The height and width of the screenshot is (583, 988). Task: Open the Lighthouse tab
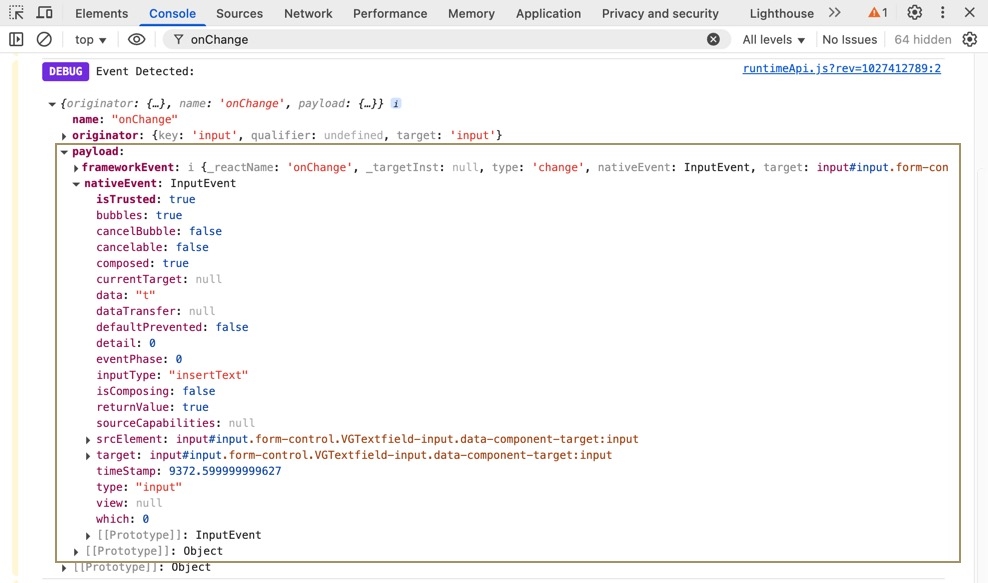tap(781, 13)
